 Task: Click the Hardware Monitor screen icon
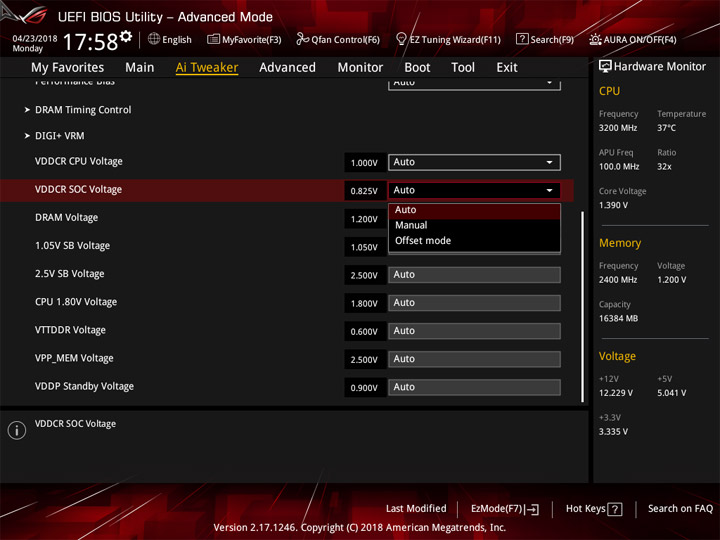tap(605, 67)
